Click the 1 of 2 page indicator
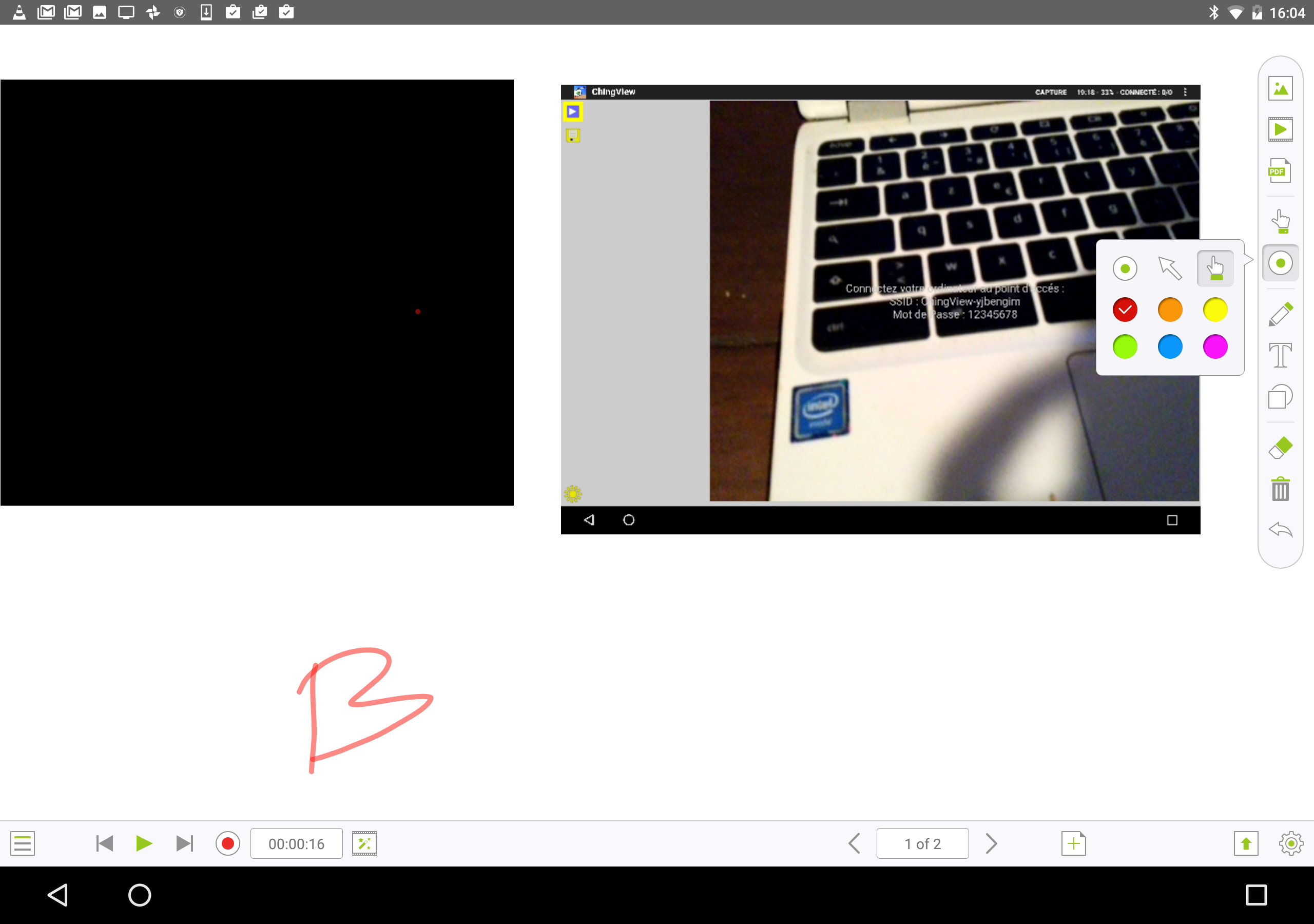 click(x=922, y=843)
